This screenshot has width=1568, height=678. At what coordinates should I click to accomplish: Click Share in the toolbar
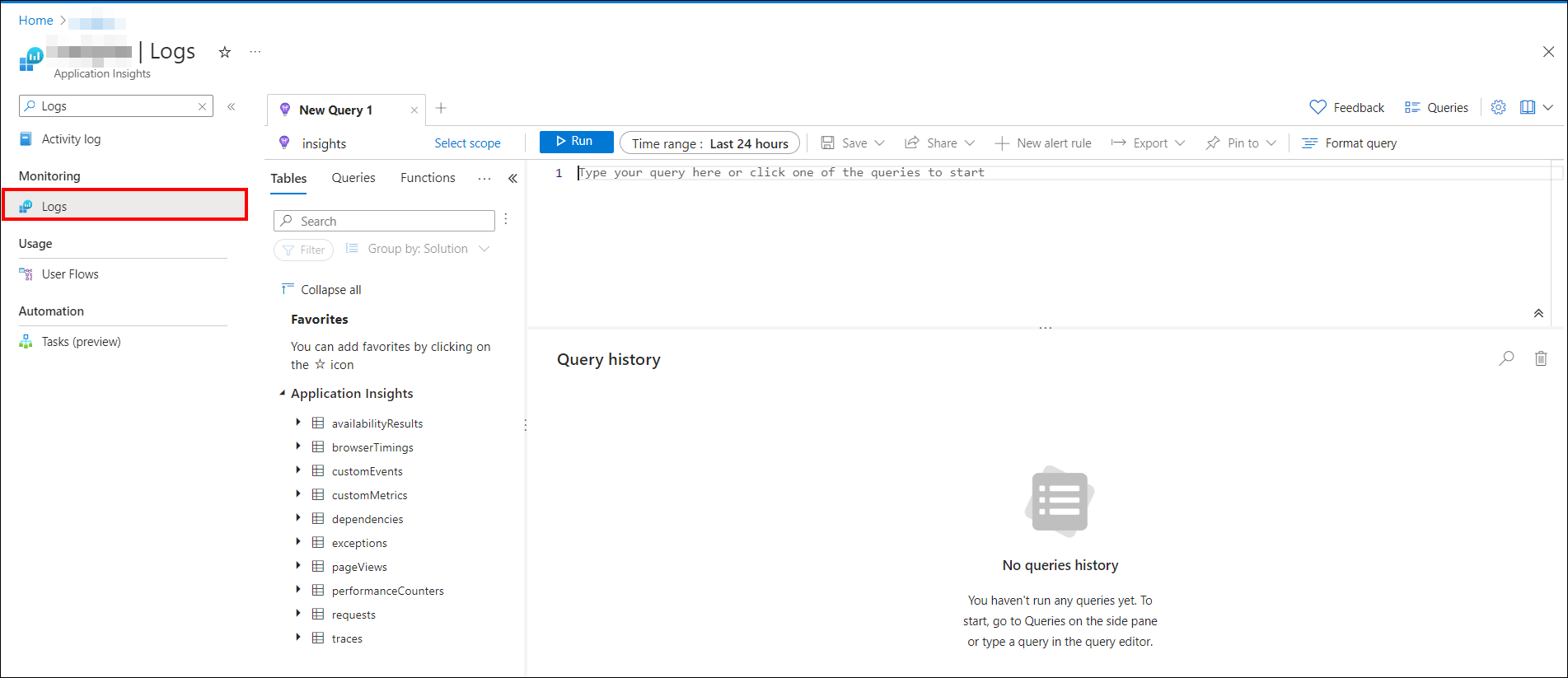pyautogui.click(x=931, y=143)
